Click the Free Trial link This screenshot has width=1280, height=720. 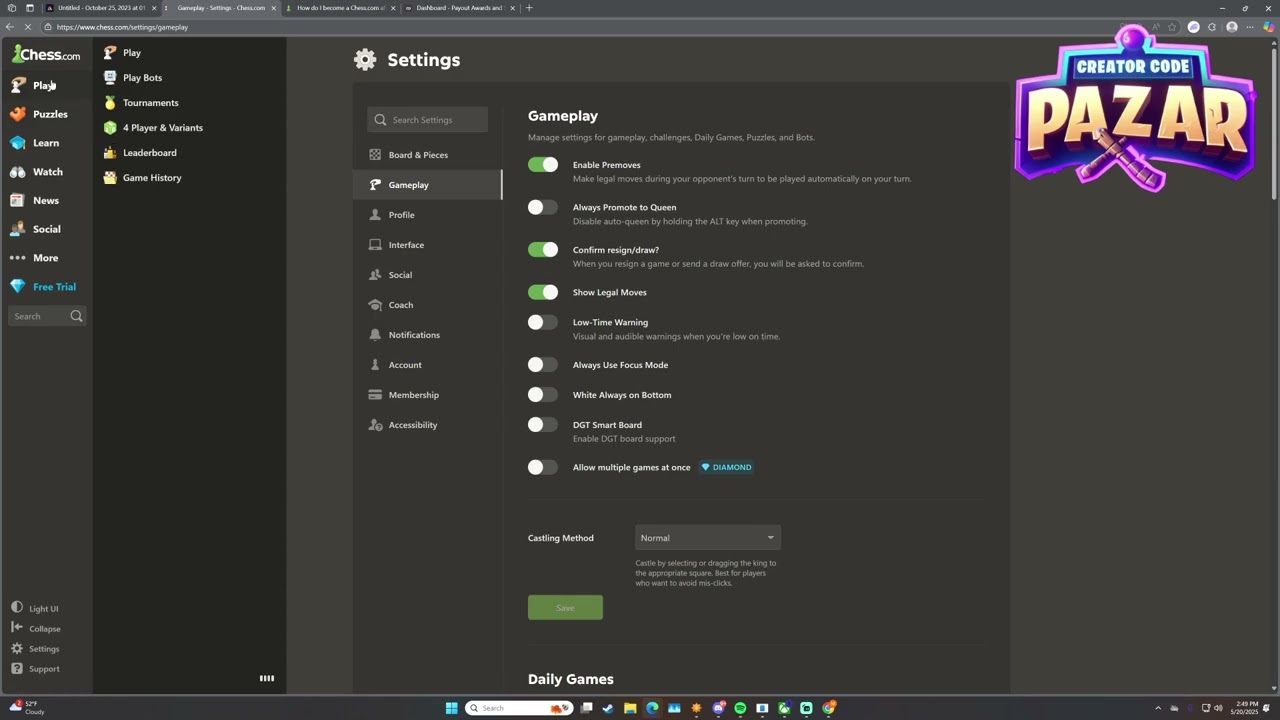[54, 287]
